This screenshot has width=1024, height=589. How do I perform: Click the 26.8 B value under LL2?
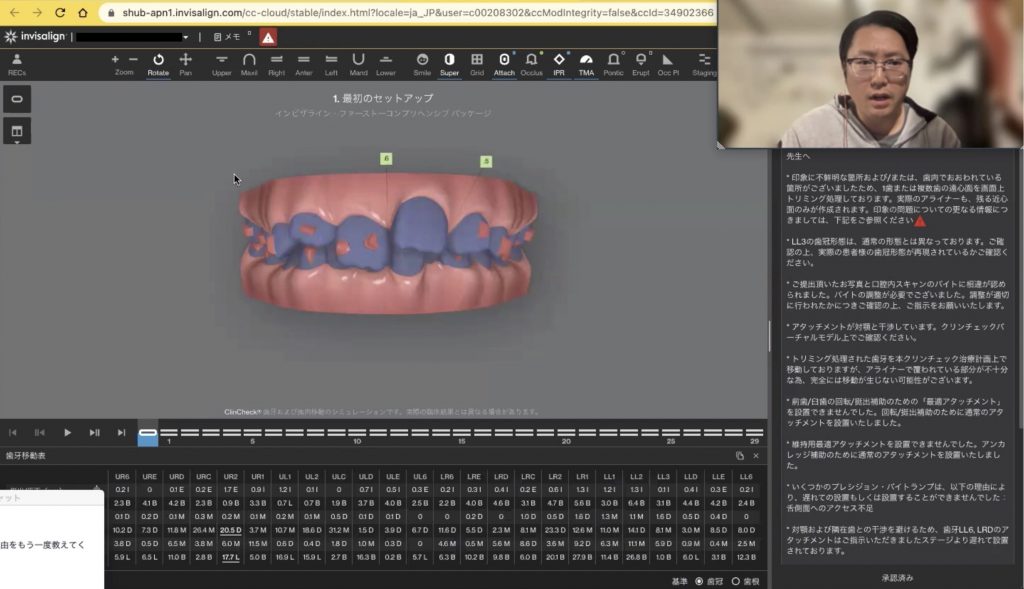pos(637,558)
